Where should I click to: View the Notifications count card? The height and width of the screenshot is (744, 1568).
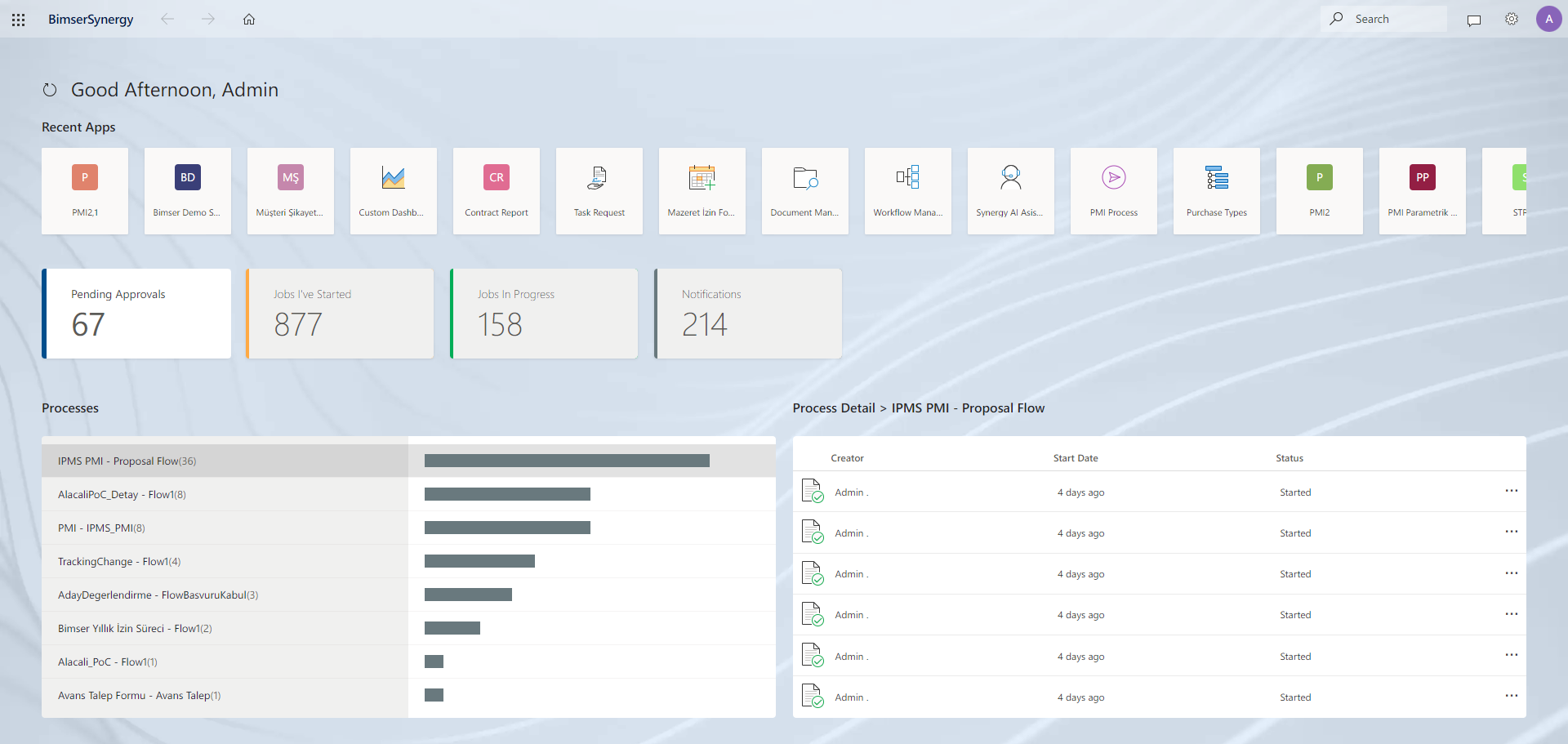click(747, 314)
